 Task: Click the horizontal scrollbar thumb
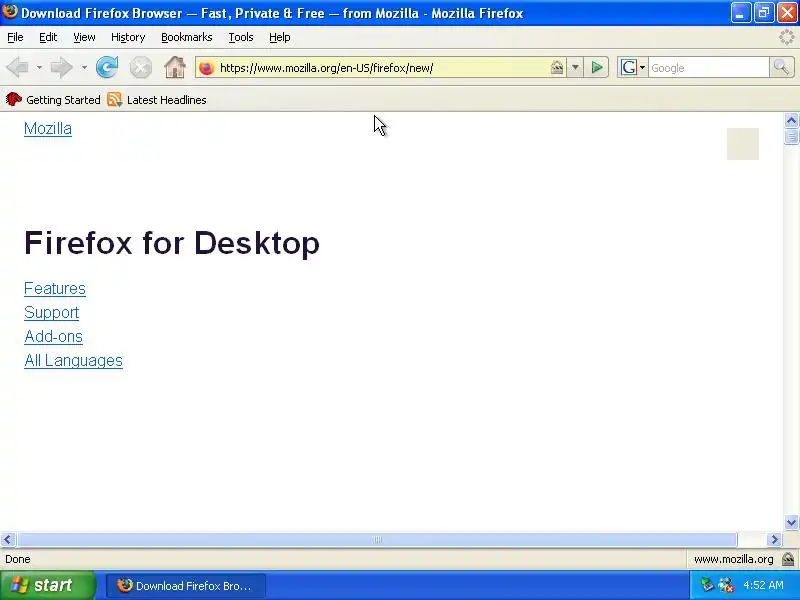coord(377,539)
